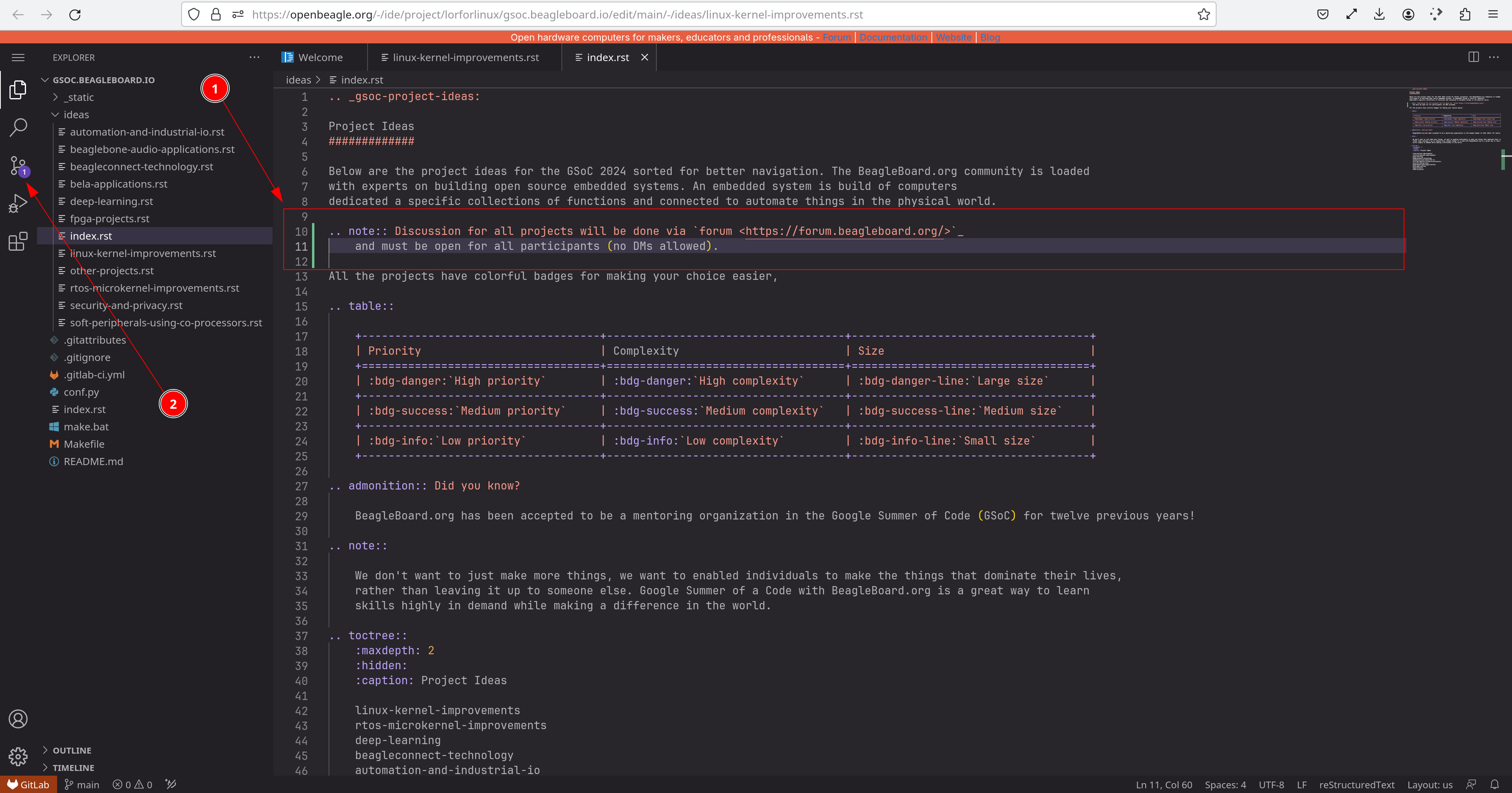
Task: Open the Manage gear settings icon
Action: click(x=18, y=756)
